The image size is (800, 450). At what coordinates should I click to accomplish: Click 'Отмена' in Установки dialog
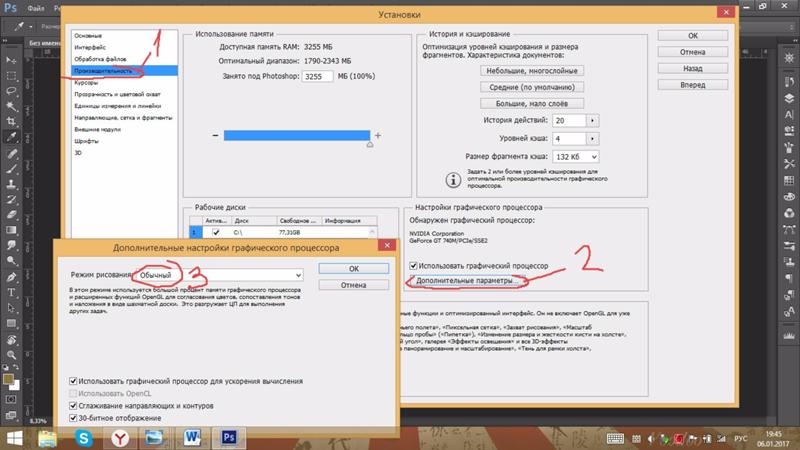(x=692, y=52)
